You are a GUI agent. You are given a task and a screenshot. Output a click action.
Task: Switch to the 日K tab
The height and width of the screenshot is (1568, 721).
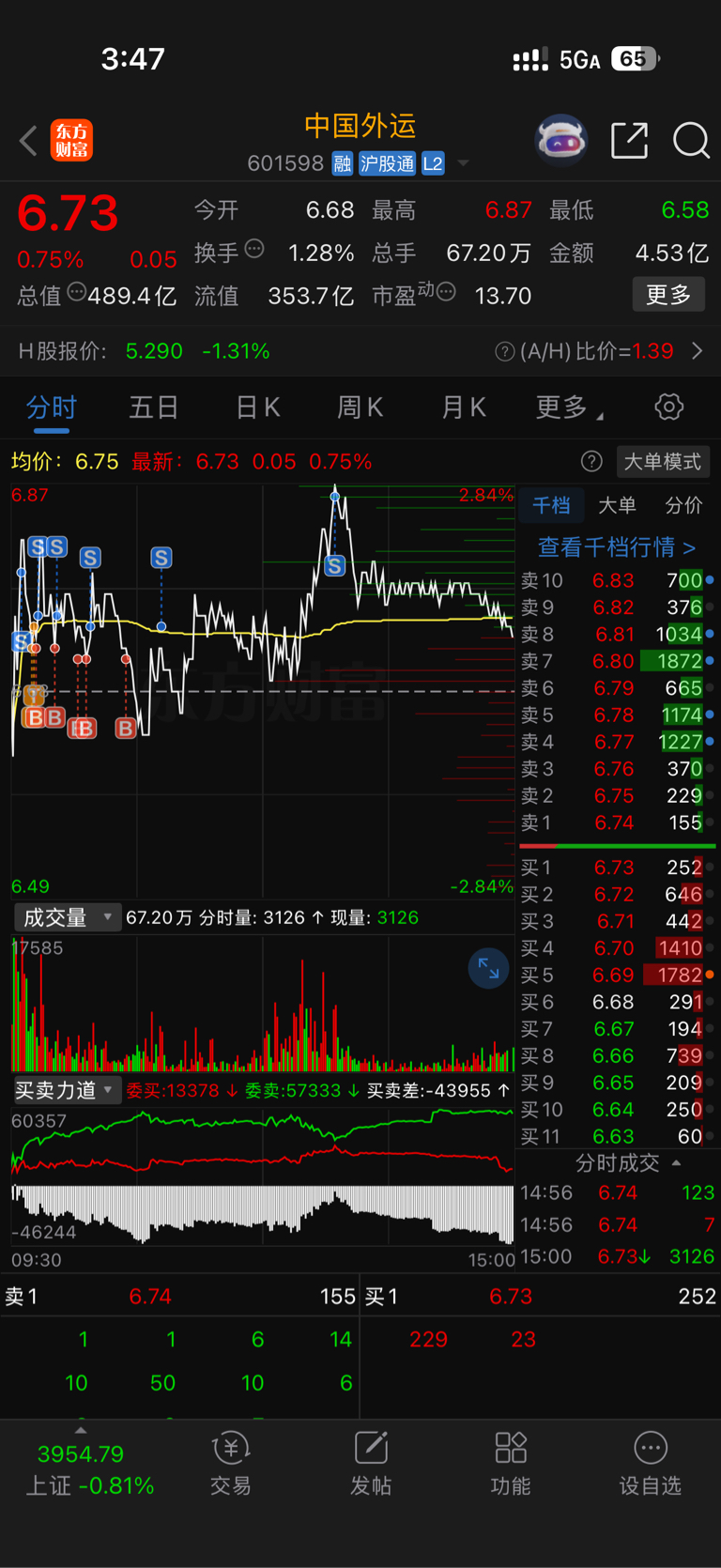(257, 407)
